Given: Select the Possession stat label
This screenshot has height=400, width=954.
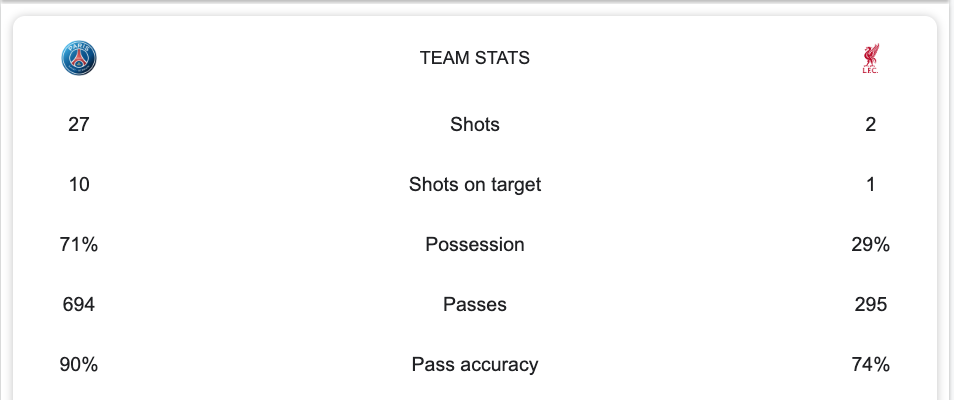Looking at the screenshot, I should [475, 244].
